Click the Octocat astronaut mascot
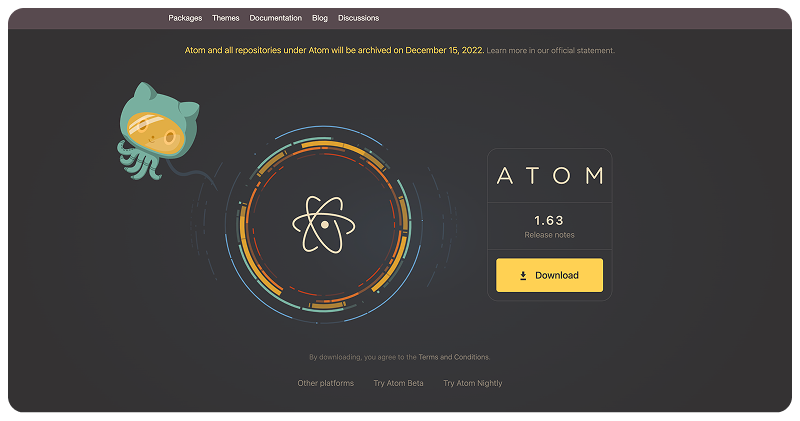Viewport: 800px width, 421px height. [x=158, y=132]
